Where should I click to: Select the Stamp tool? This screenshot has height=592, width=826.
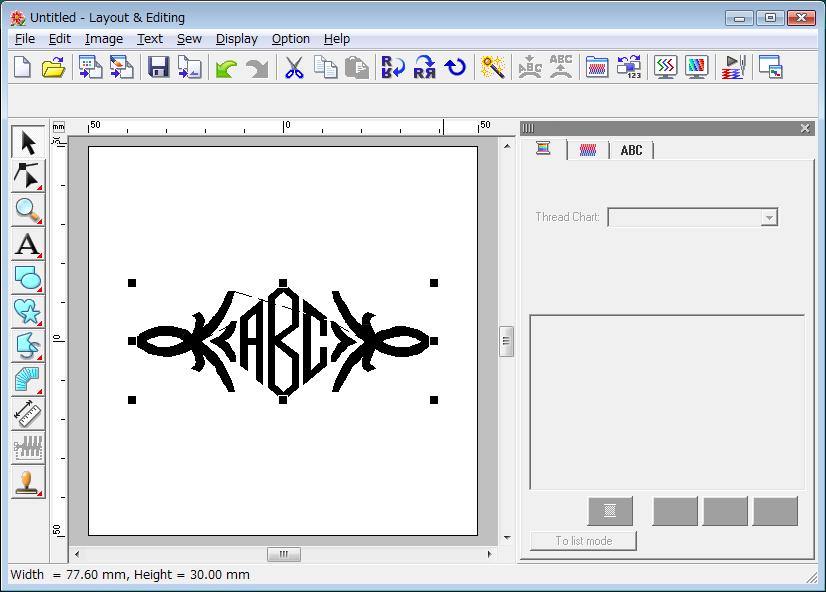[x=28, y=482]
